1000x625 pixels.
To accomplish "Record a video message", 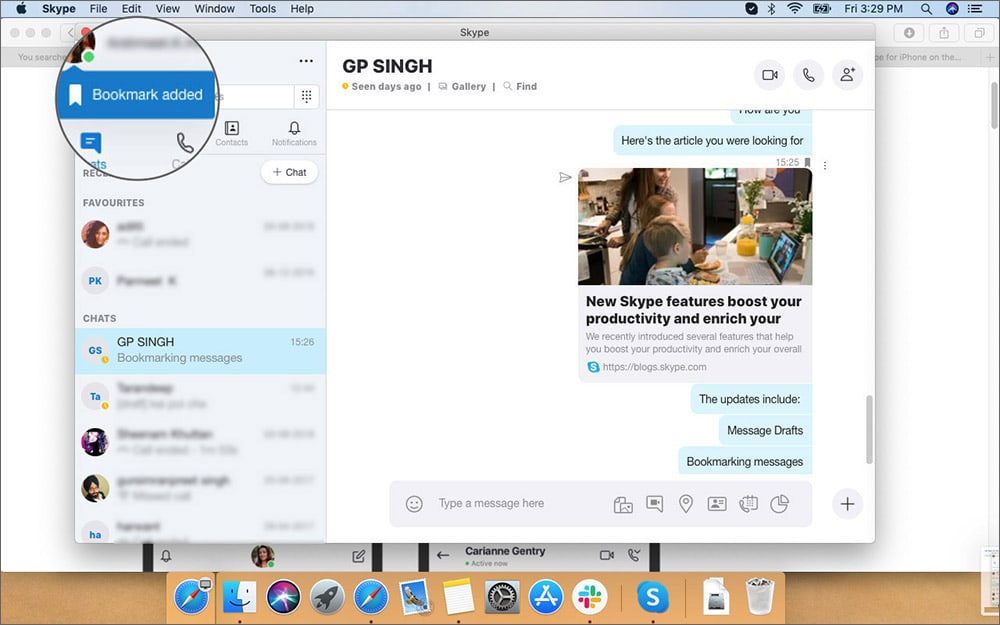I will [x=655, y=504].
